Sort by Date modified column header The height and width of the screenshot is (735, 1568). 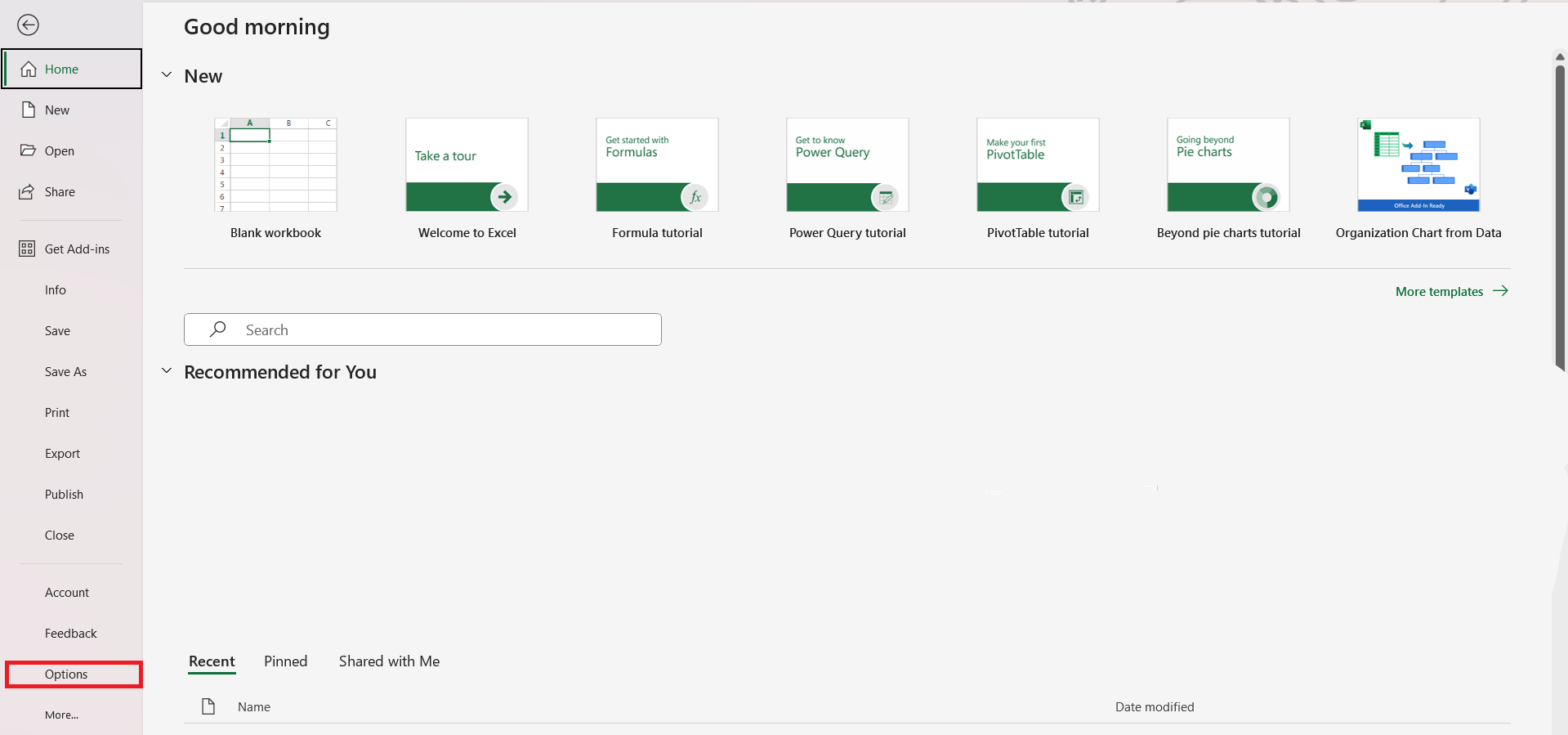1155,707
